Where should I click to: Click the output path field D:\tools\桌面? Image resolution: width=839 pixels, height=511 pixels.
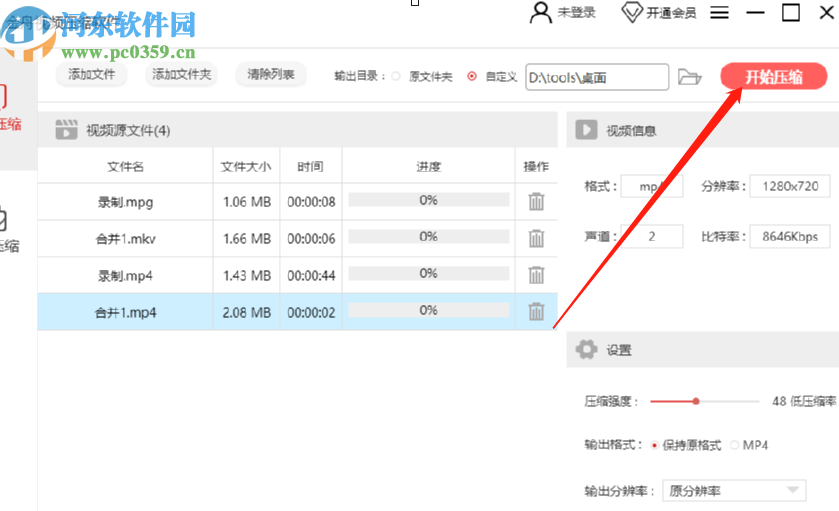597,77
